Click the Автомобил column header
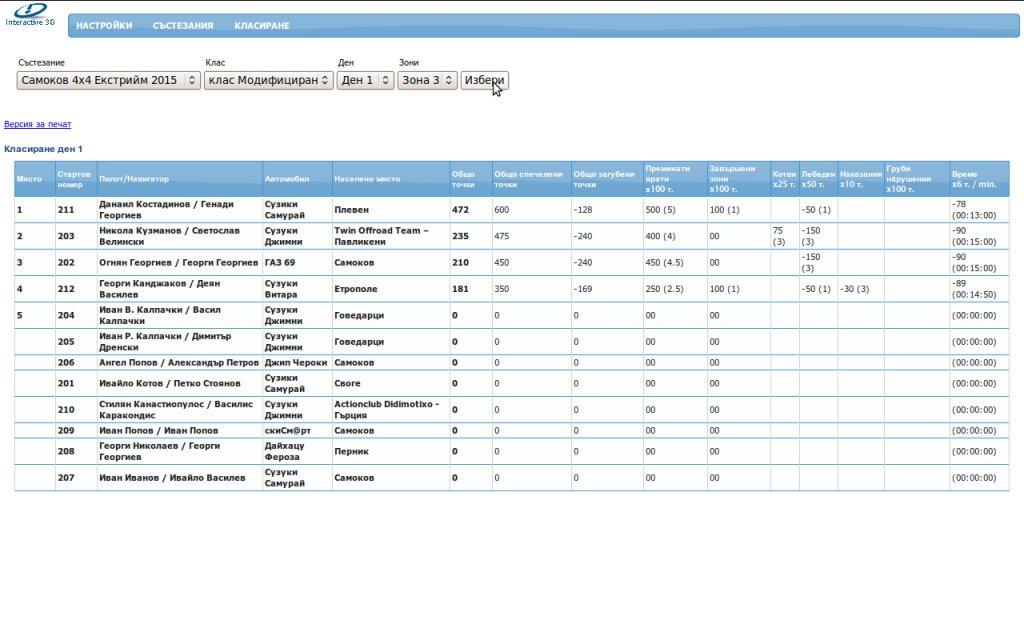This screenshot has width=1024, height=640. [287, 179]
